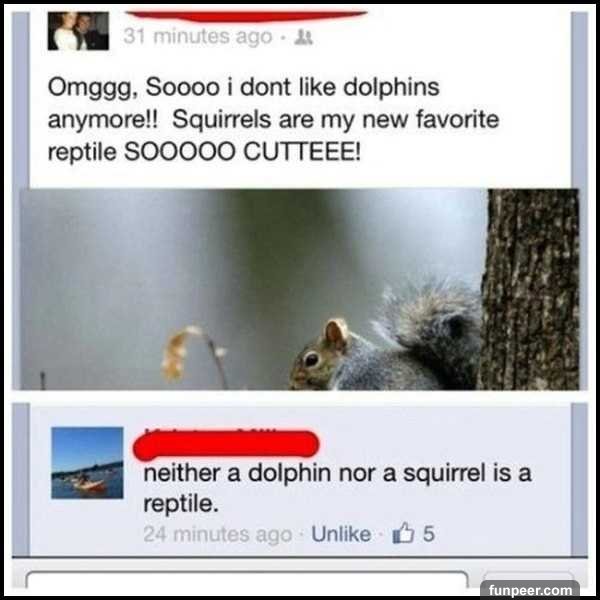The width and height of the screenshot is (600, 600).
Task: Click Unlike on the comment
Action: [x=341, y=534]
